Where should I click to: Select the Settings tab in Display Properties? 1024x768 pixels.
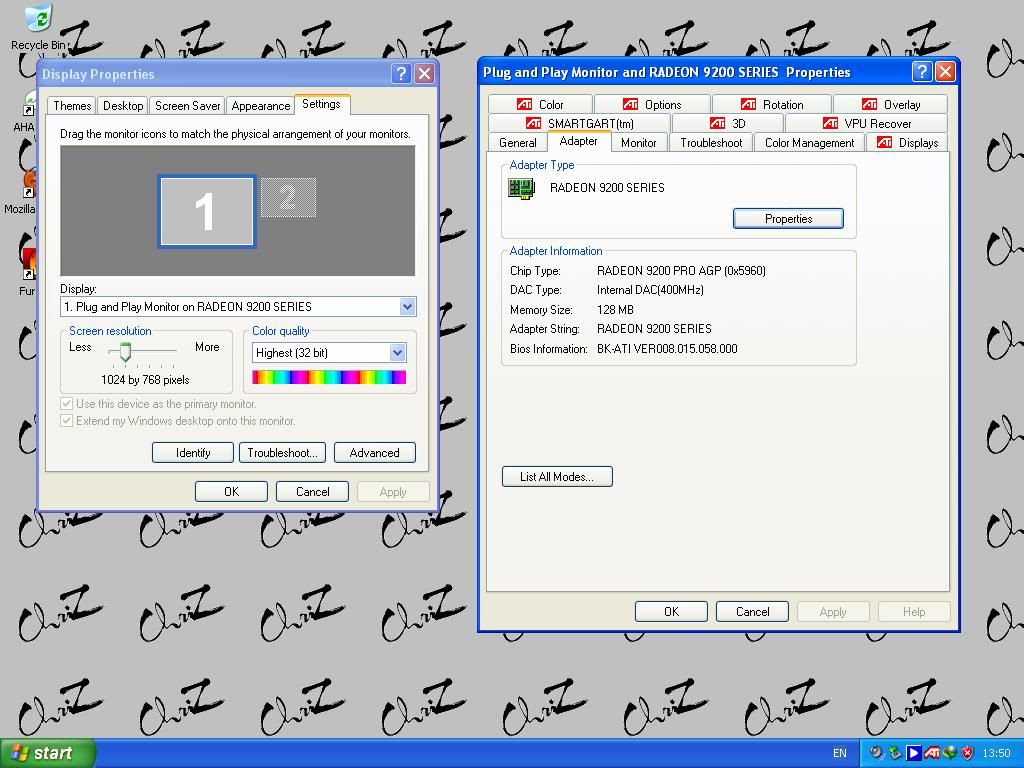point(321,104)
